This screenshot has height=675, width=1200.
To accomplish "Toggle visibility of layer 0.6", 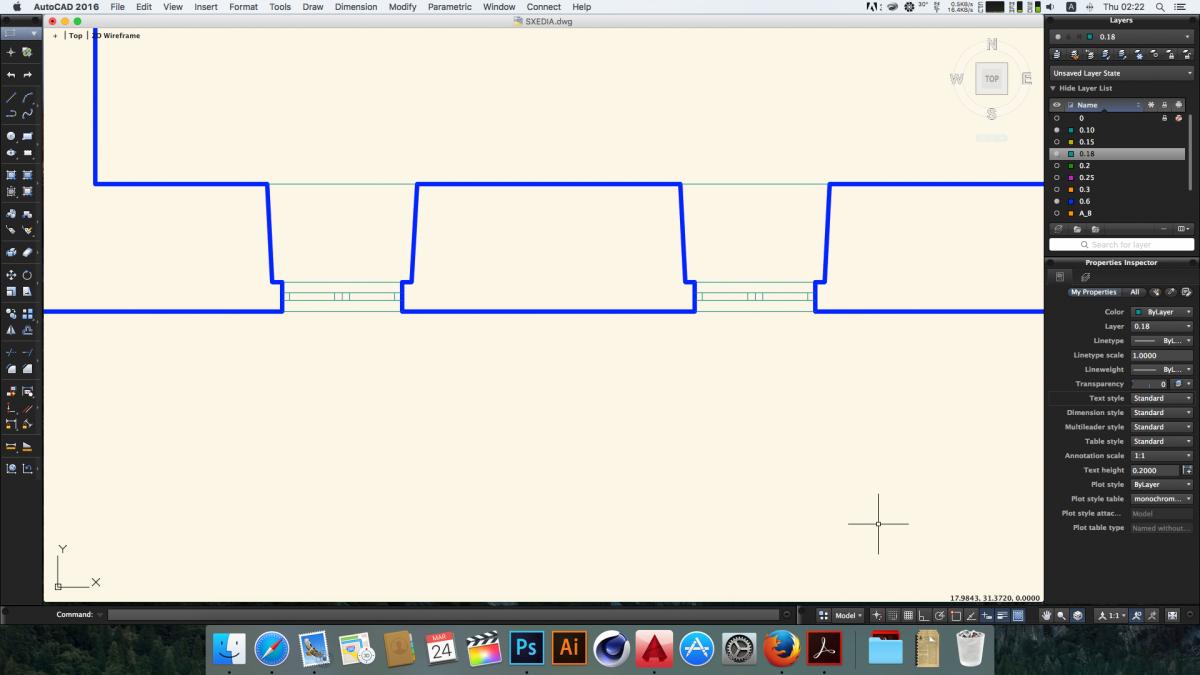I will pos(1057,201).
